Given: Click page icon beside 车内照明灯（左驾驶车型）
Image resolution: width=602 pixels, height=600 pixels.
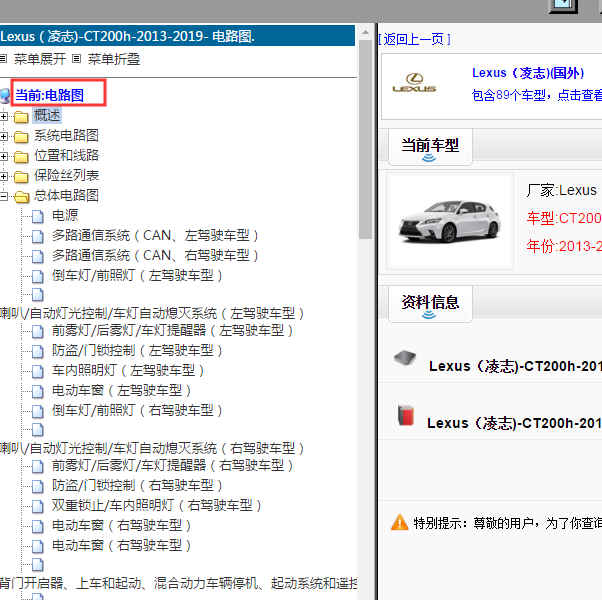Looking at the screenshot, I should coord(37,371).
